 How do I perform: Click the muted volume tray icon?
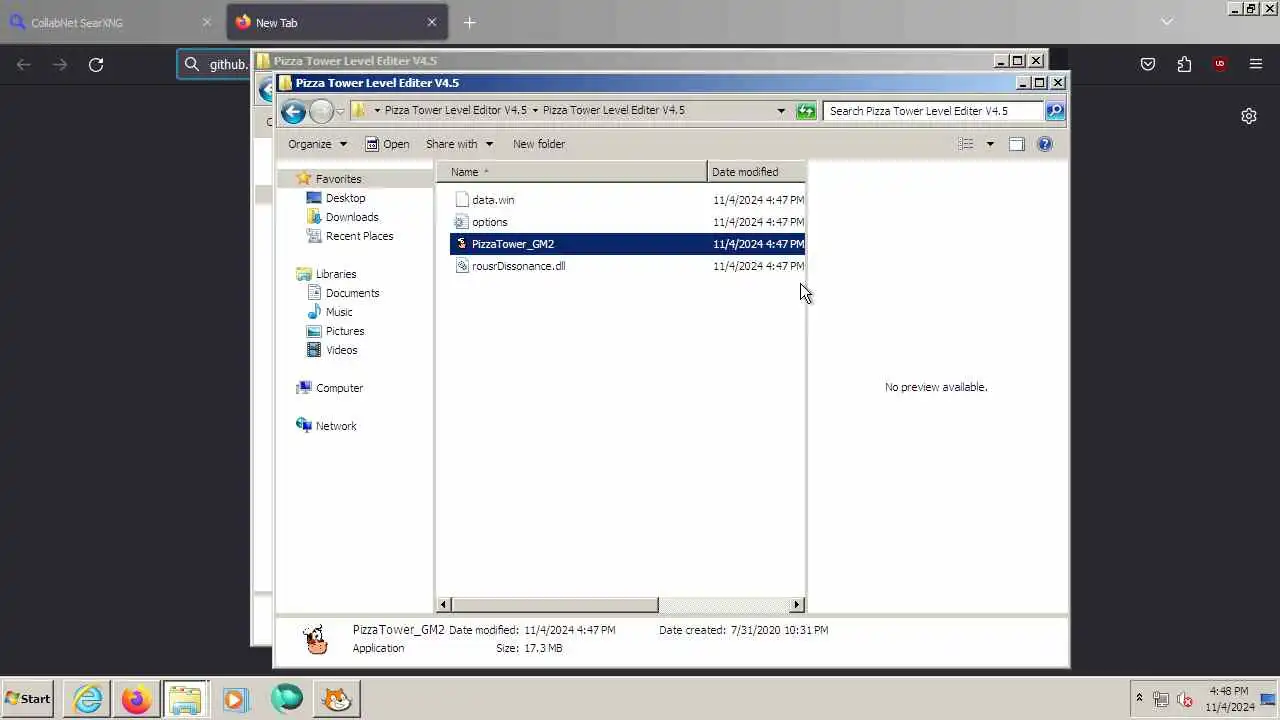coord(1185,699)
